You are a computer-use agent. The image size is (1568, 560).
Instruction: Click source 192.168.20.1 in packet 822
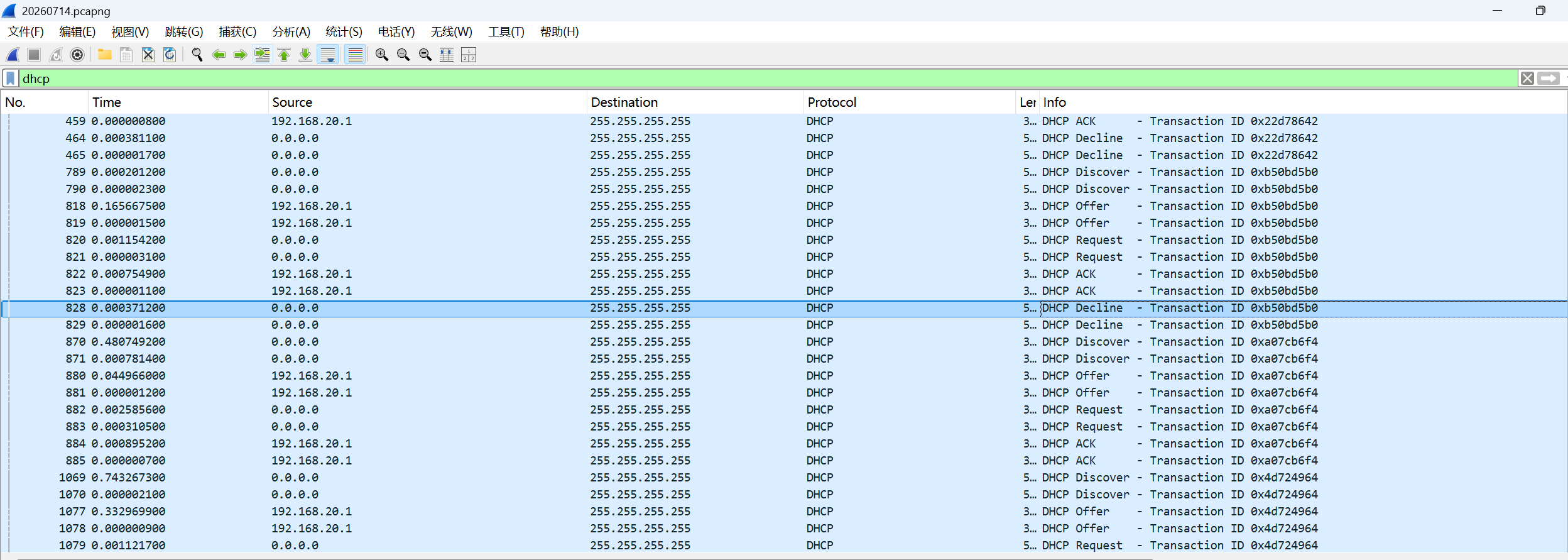pos(312,274)
